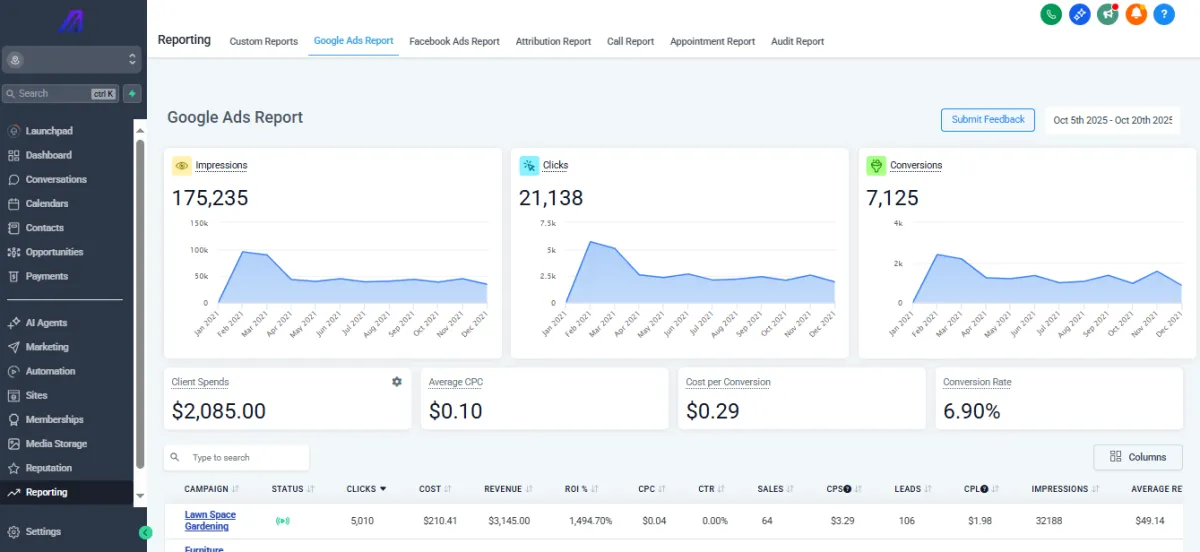The height and width of the screenshot is (552, 1200).
Task: Click the CPS info question mark icon
Action: click(x=847, y=489)
